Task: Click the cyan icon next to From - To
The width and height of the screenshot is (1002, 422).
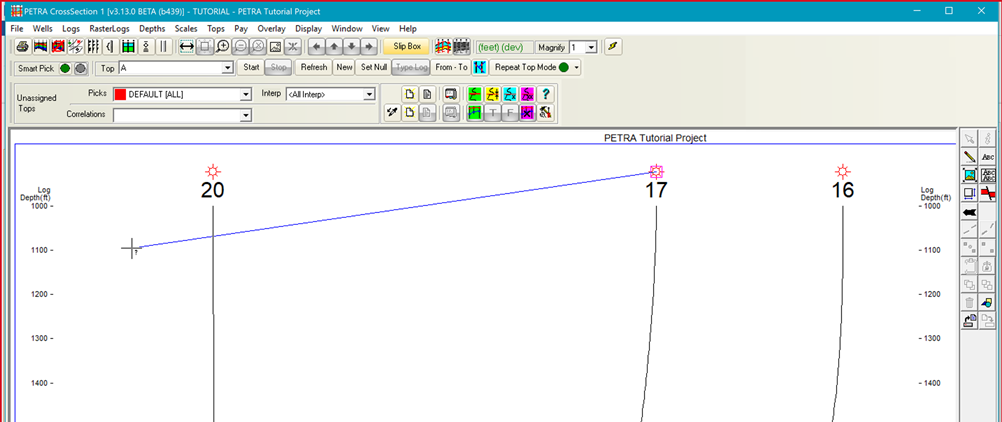Action: (x=480, y=67)
